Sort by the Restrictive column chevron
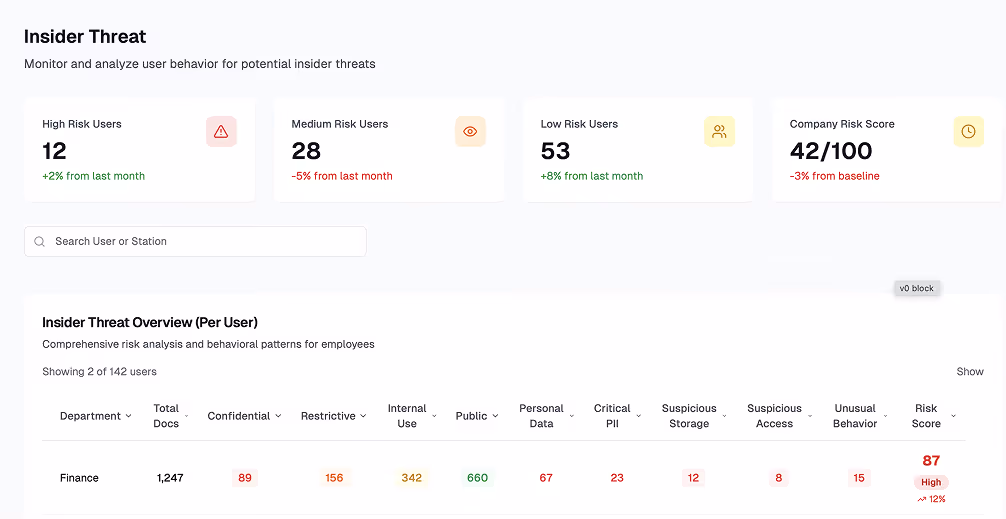Viewport: 1006px width, 519px height. coord(363,416)
